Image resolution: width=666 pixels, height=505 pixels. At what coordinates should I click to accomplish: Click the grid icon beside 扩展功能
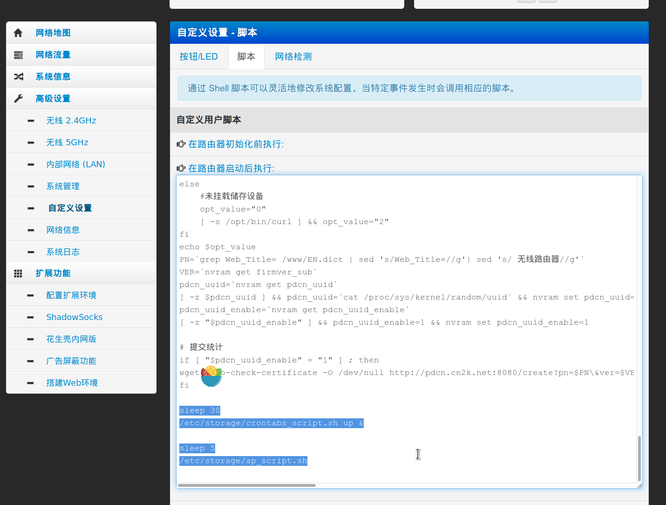(18, 273)
